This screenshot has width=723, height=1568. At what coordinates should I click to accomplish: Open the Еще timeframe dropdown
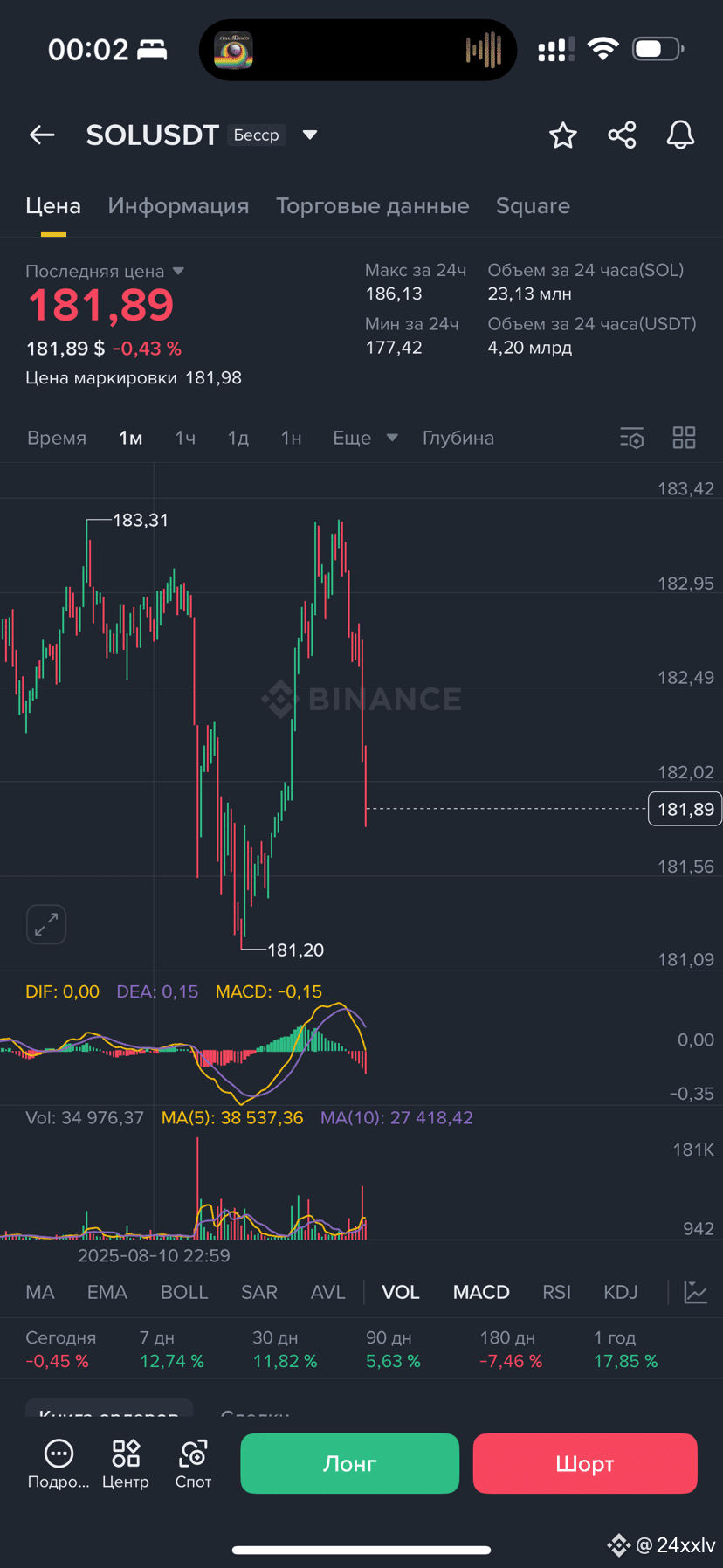(365, 438)
